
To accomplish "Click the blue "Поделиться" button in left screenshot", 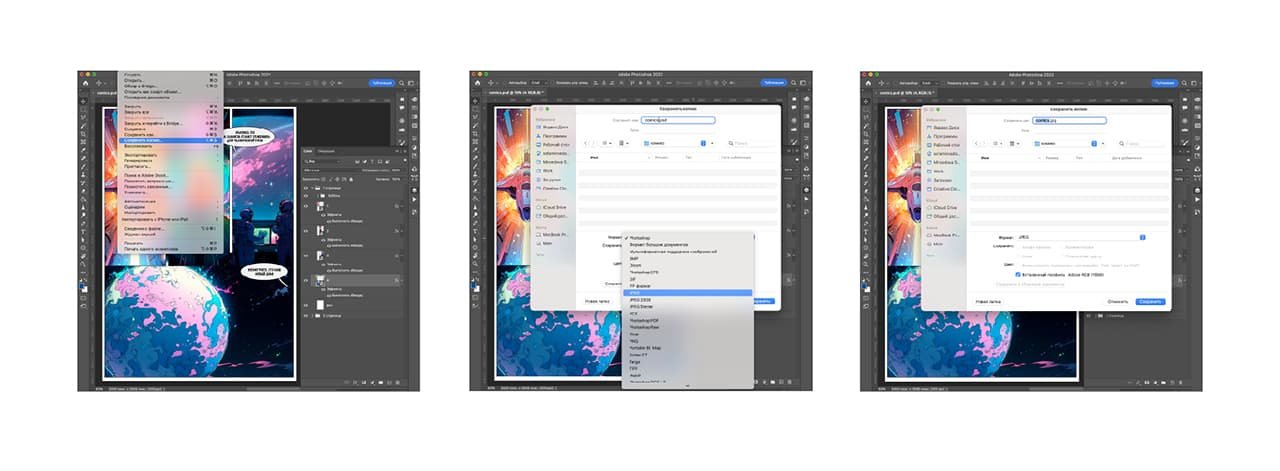I will coord(382,83).
